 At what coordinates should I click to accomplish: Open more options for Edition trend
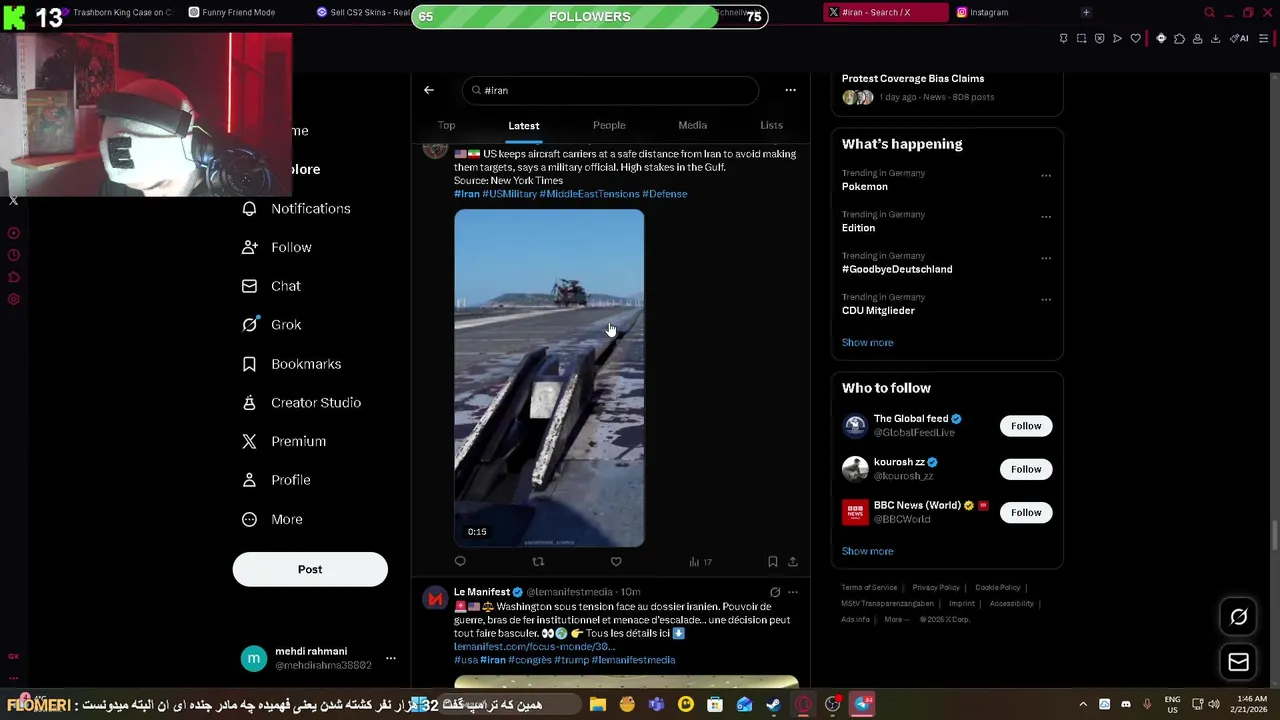point(1046,217)
